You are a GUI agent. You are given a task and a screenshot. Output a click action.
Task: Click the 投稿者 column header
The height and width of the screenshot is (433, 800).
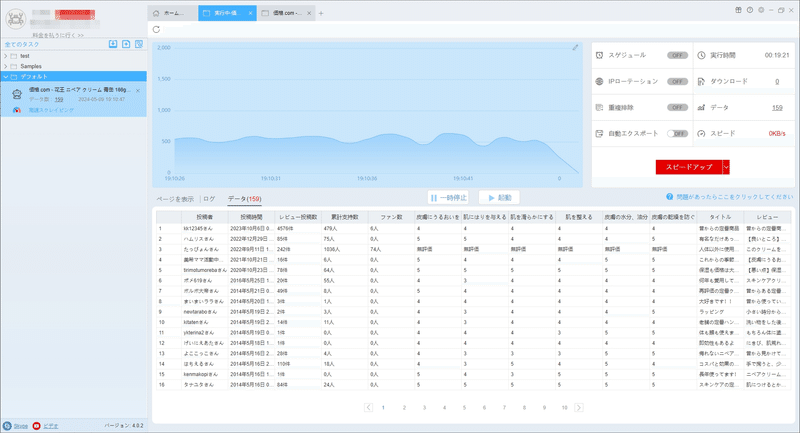pyautogui.click(x=205, y=217)
